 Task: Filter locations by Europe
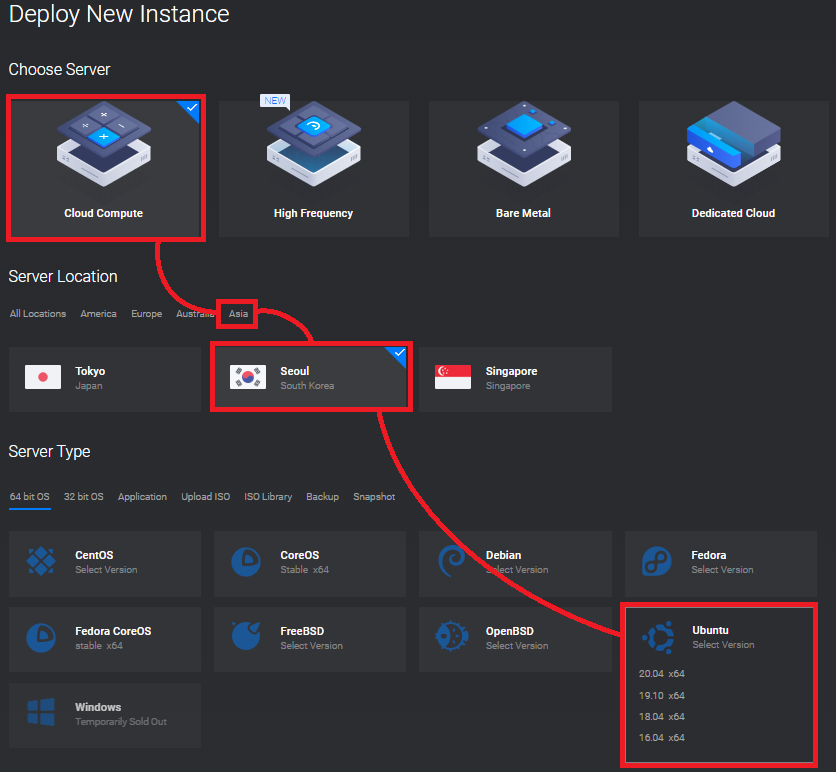[x=147, y=313]
